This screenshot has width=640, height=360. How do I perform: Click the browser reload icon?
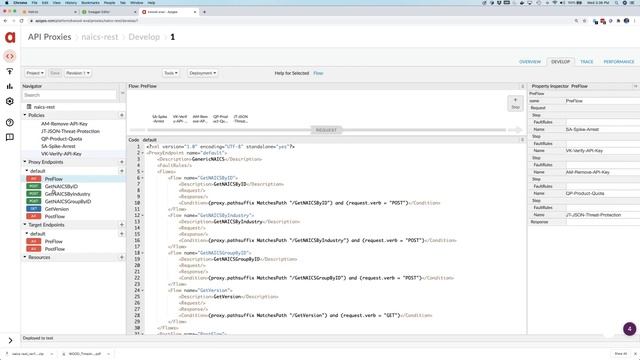(22, 21)
